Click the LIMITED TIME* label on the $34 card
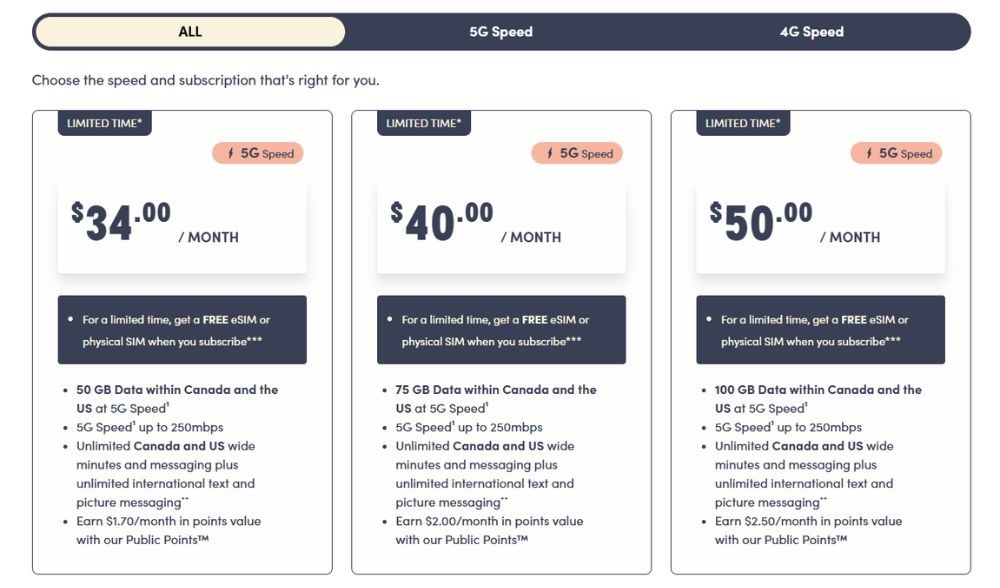 105,123
